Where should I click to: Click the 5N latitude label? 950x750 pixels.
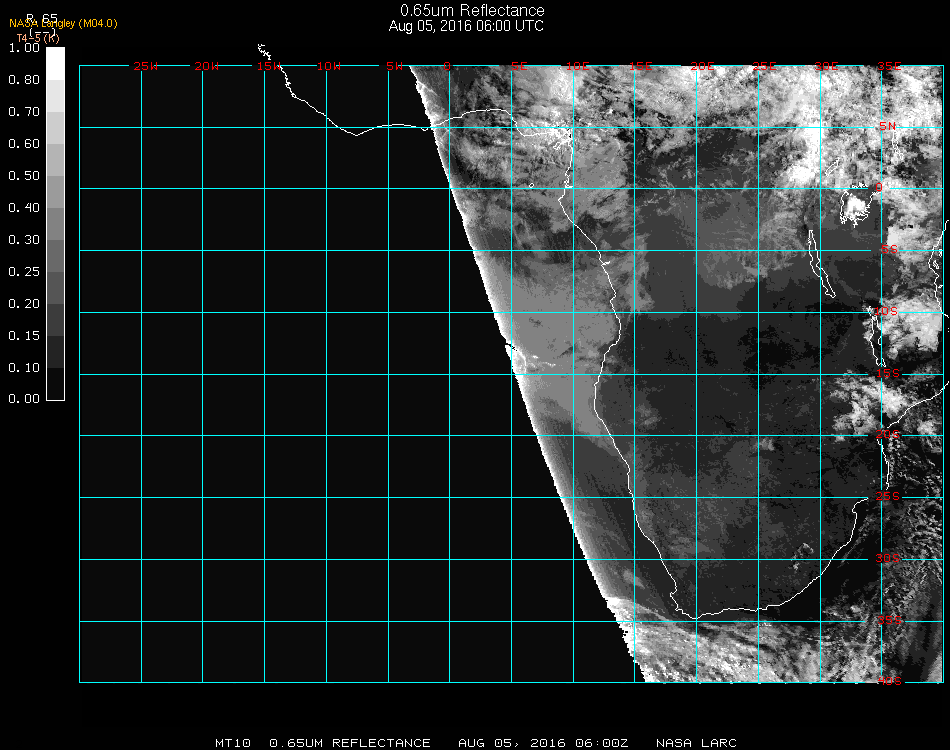tap(888, 127)
